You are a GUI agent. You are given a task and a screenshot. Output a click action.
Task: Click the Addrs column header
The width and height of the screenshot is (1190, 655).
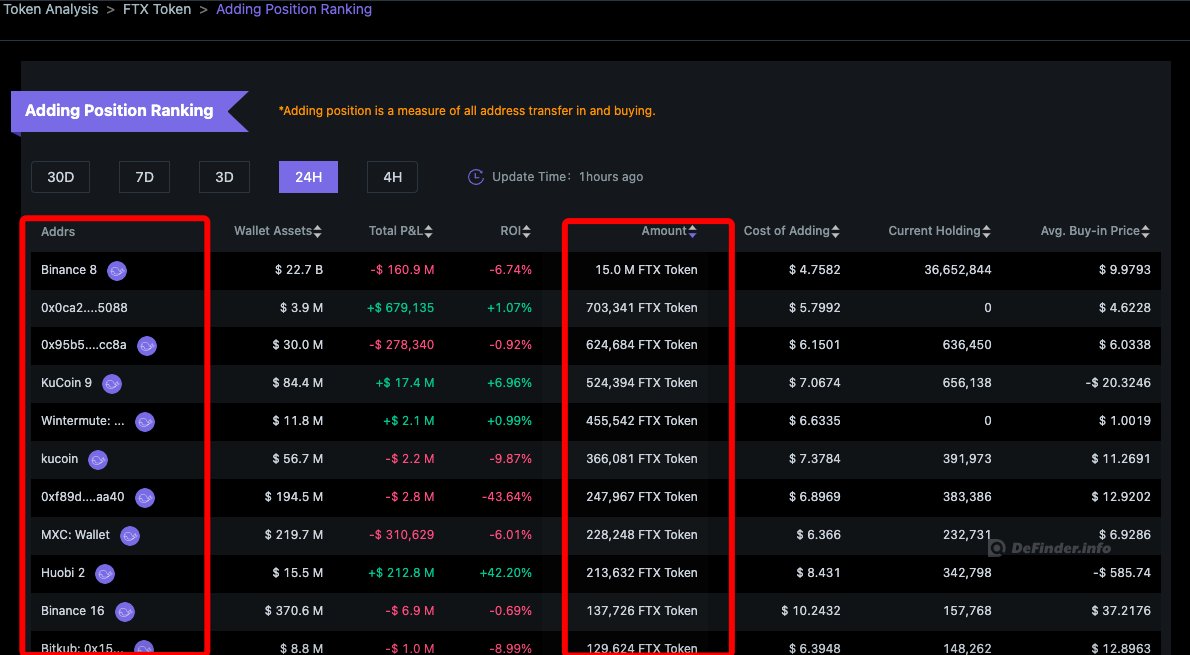click(58, 231)
